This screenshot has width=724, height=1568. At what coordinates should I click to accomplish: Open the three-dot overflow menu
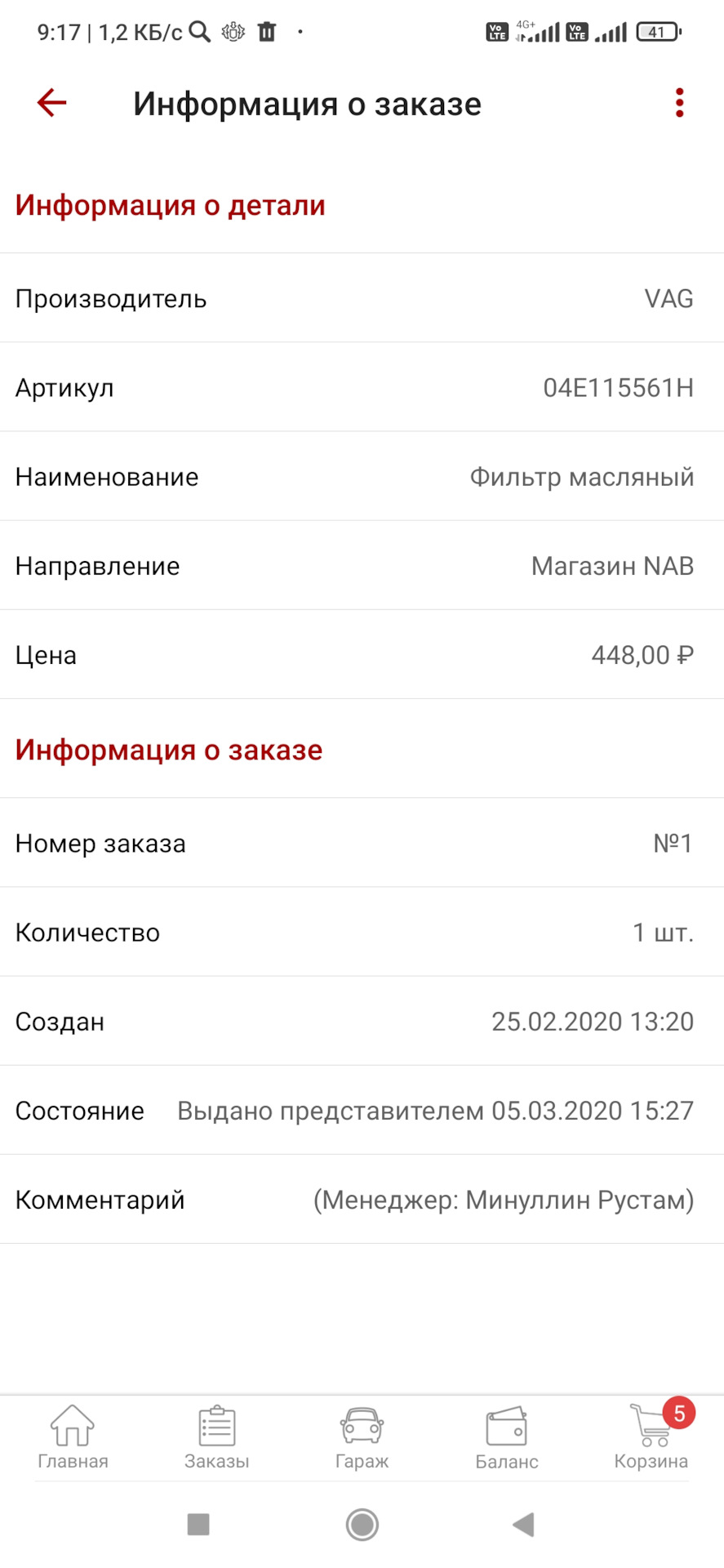point(679,103)
